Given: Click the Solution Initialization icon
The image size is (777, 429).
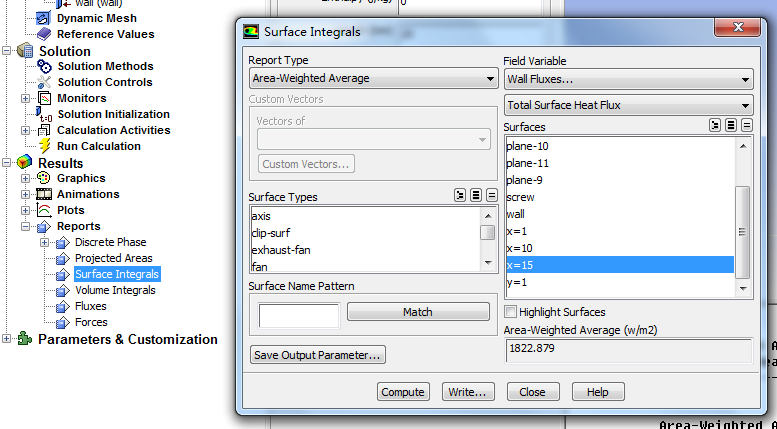Looking at the screenshot, I should pyautogui.click(x=44, y=114).
